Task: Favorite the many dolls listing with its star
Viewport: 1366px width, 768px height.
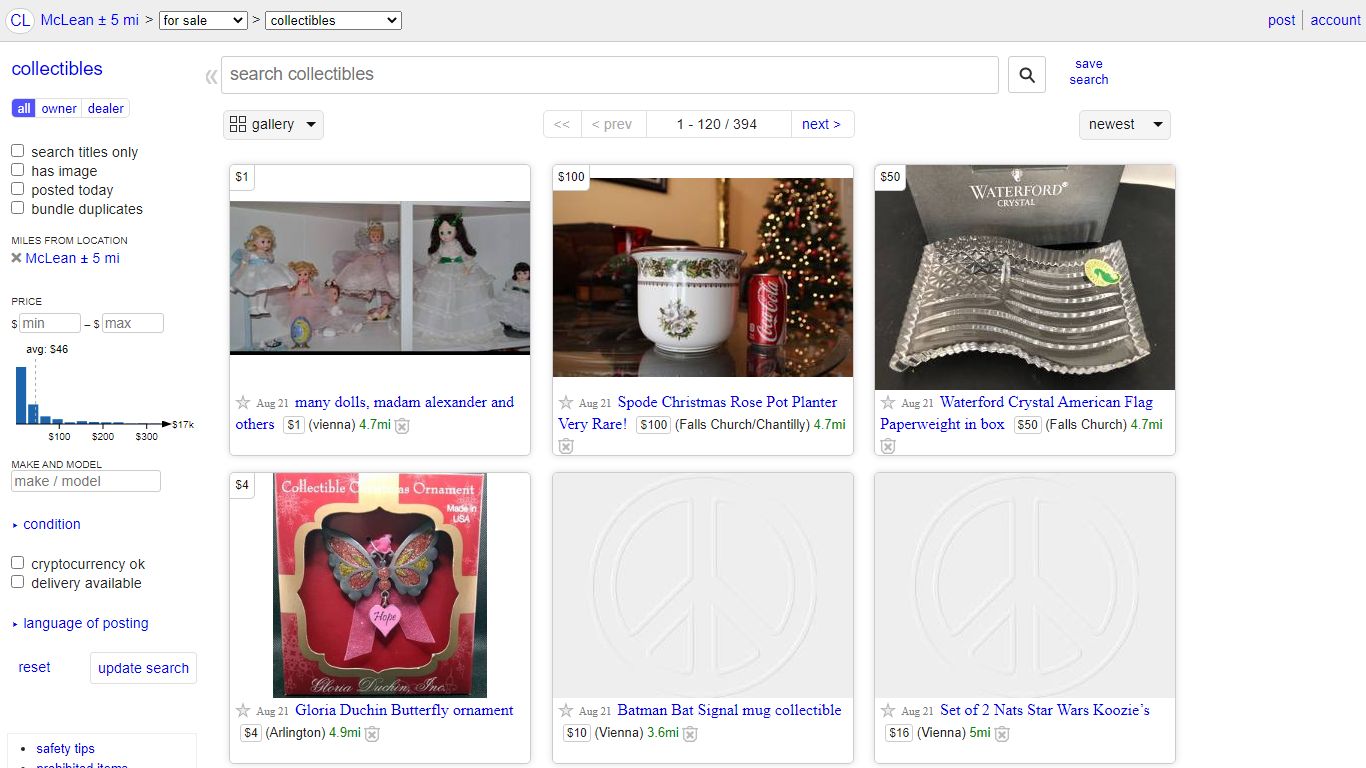Action: 243,403
